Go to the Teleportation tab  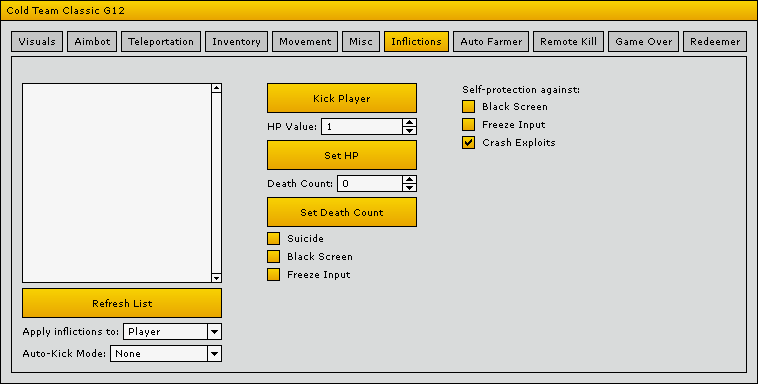[161, 42]
